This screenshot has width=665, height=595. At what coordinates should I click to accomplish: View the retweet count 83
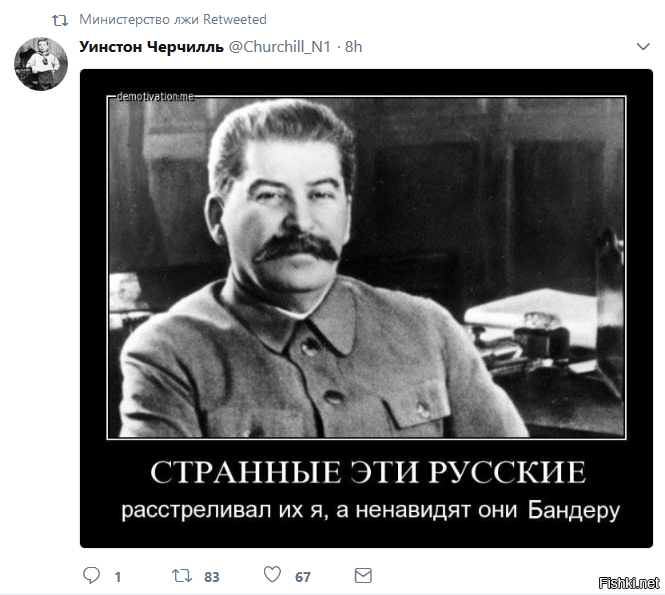click(212, 577)
